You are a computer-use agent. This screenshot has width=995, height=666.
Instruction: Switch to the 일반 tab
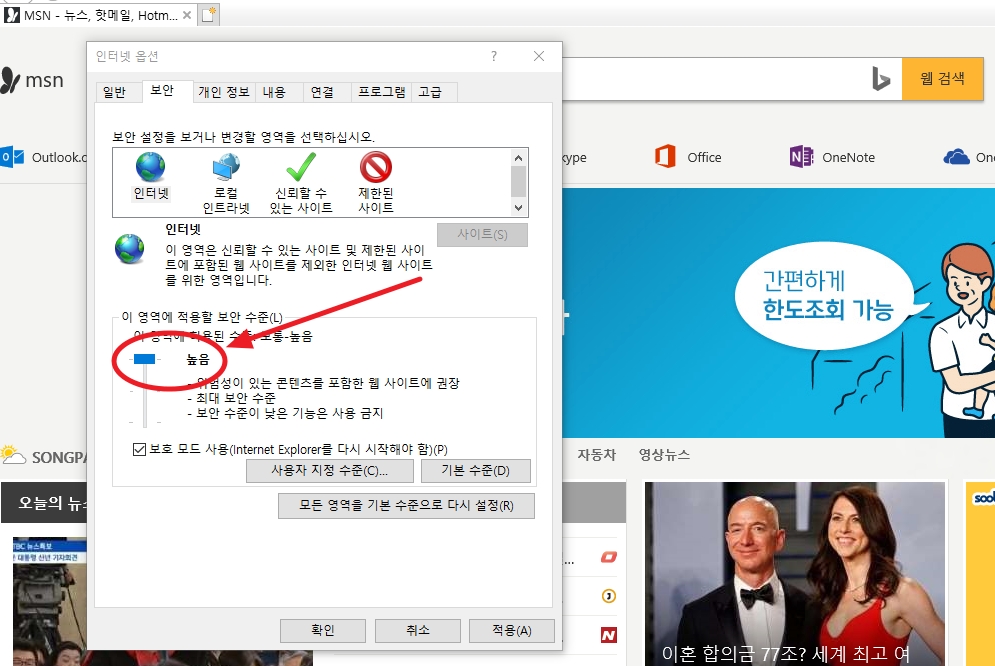(x=115, y=92)
